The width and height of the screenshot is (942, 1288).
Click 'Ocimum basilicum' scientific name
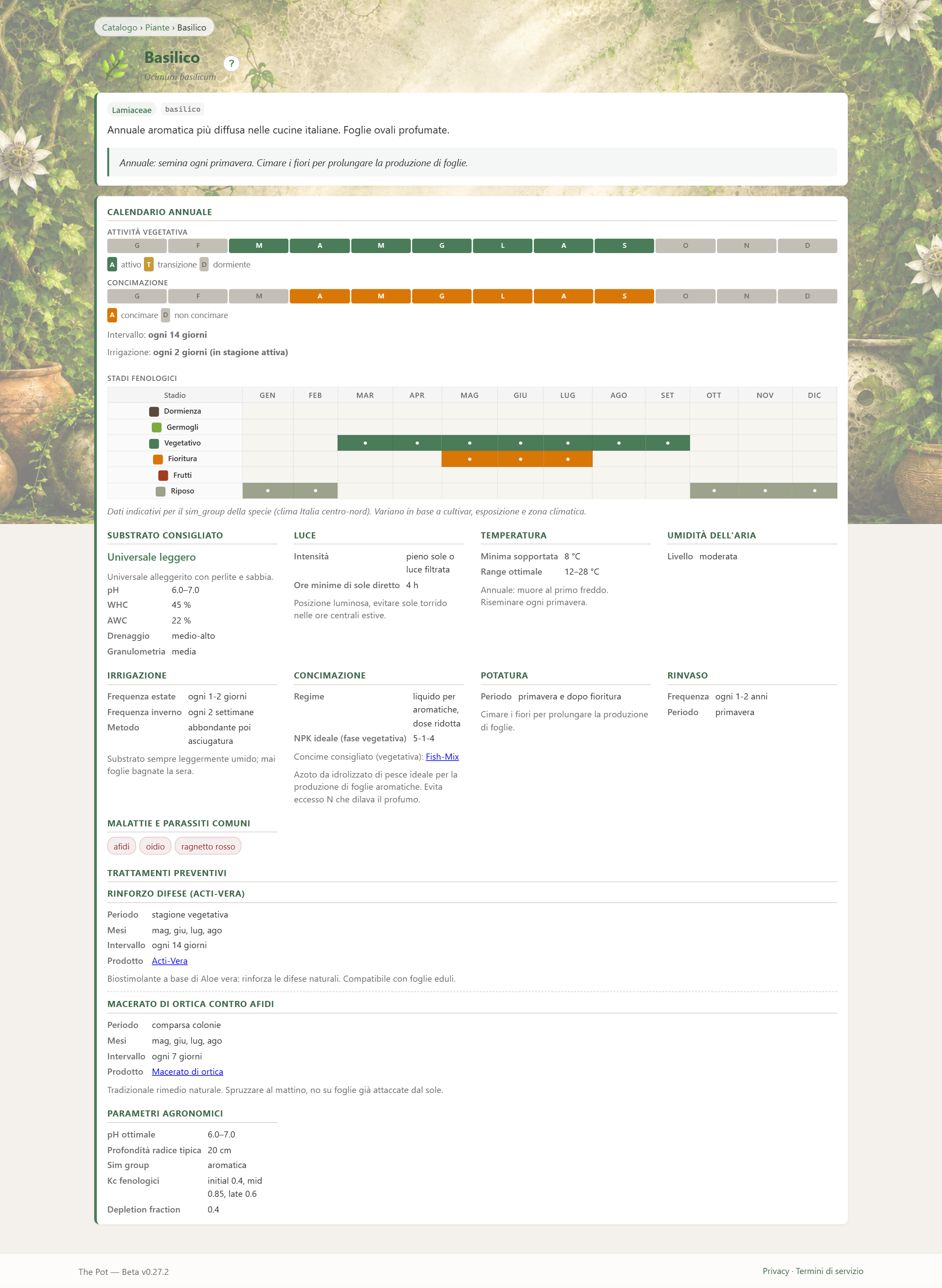180,76
